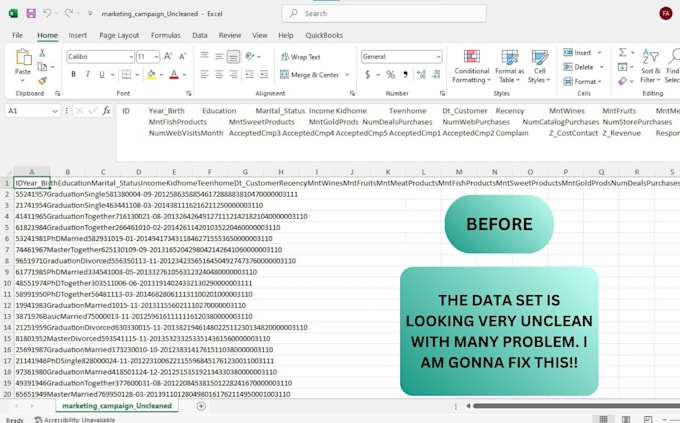Open Font group dialog launcher

tap(189, 93)
